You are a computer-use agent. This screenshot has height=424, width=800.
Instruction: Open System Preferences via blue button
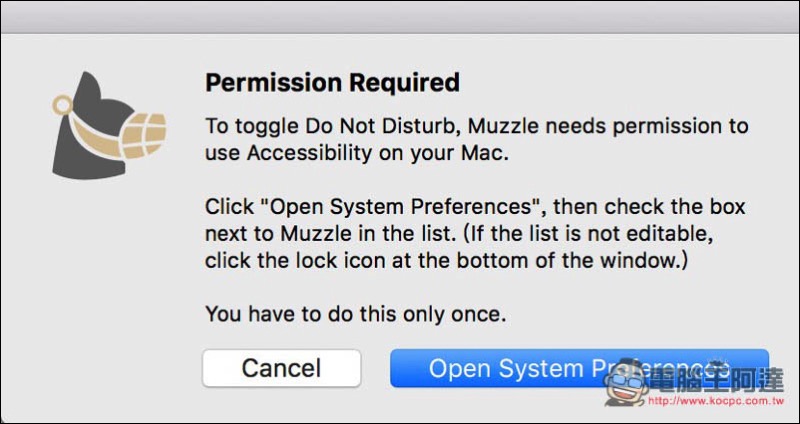coord(580,368)
